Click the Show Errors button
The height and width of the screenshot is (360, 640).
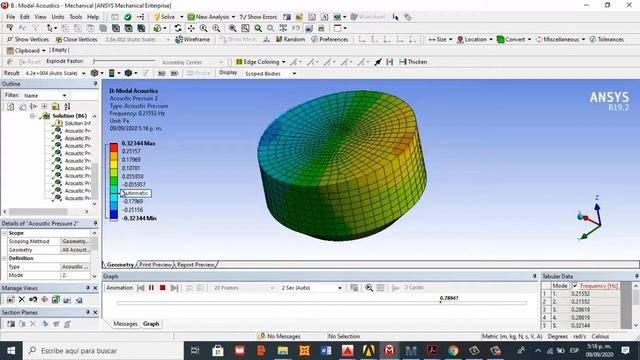click(258, 17)
